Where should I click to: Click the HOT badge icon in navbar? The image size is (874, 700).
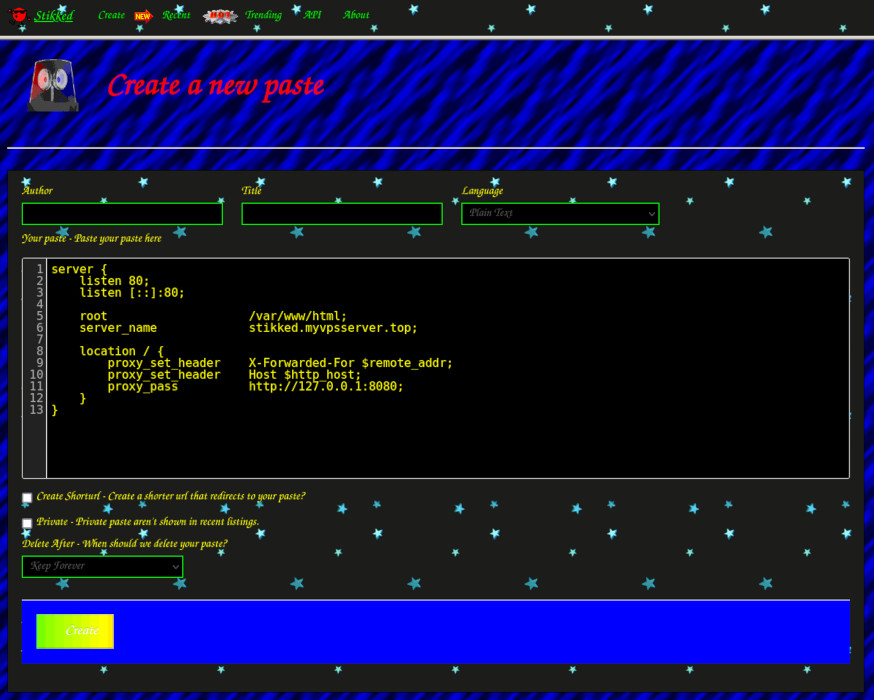click(x=219, y=15)
